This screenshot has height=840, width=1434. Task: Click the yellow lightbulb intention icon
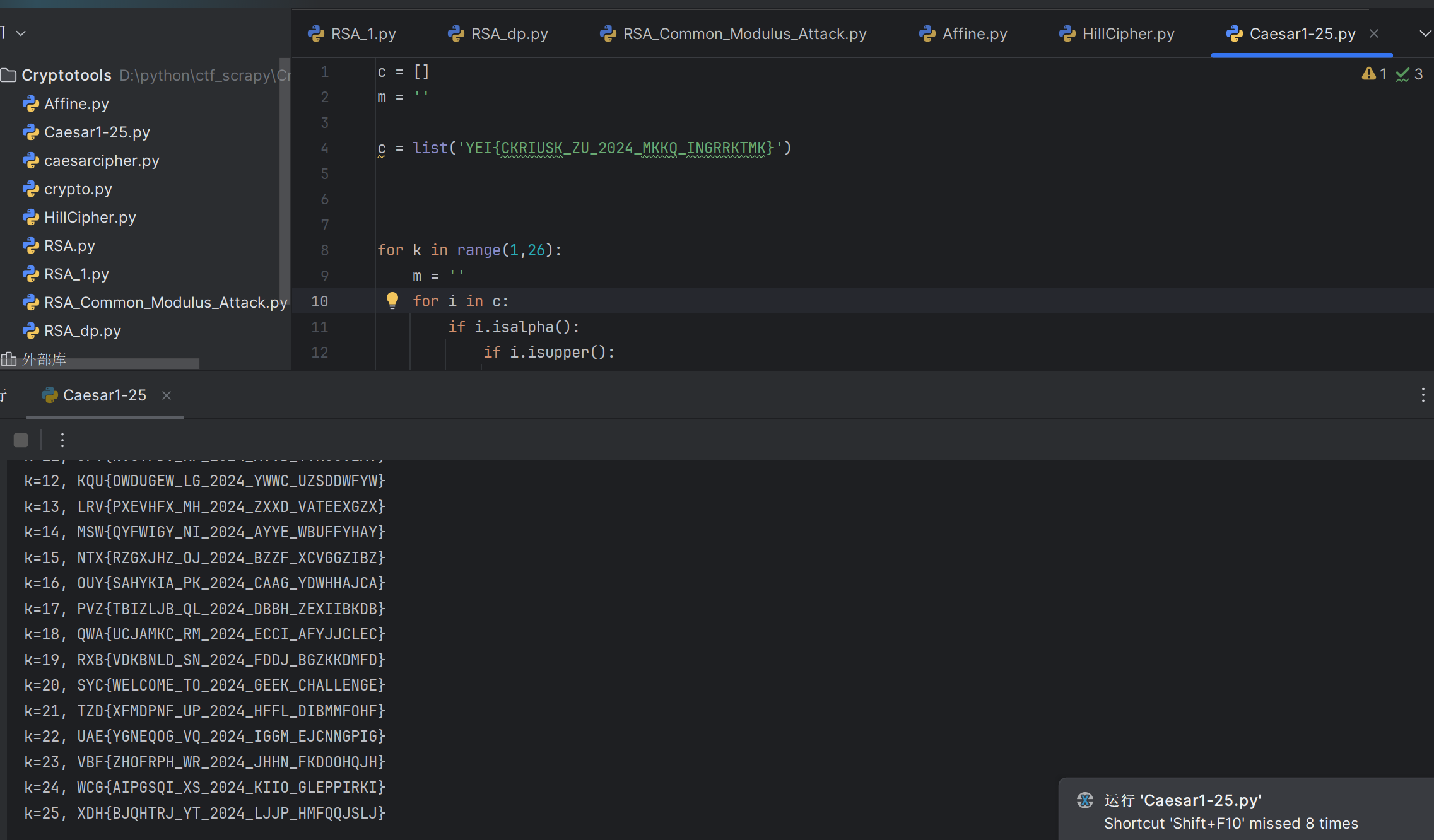tap(392, 301)
